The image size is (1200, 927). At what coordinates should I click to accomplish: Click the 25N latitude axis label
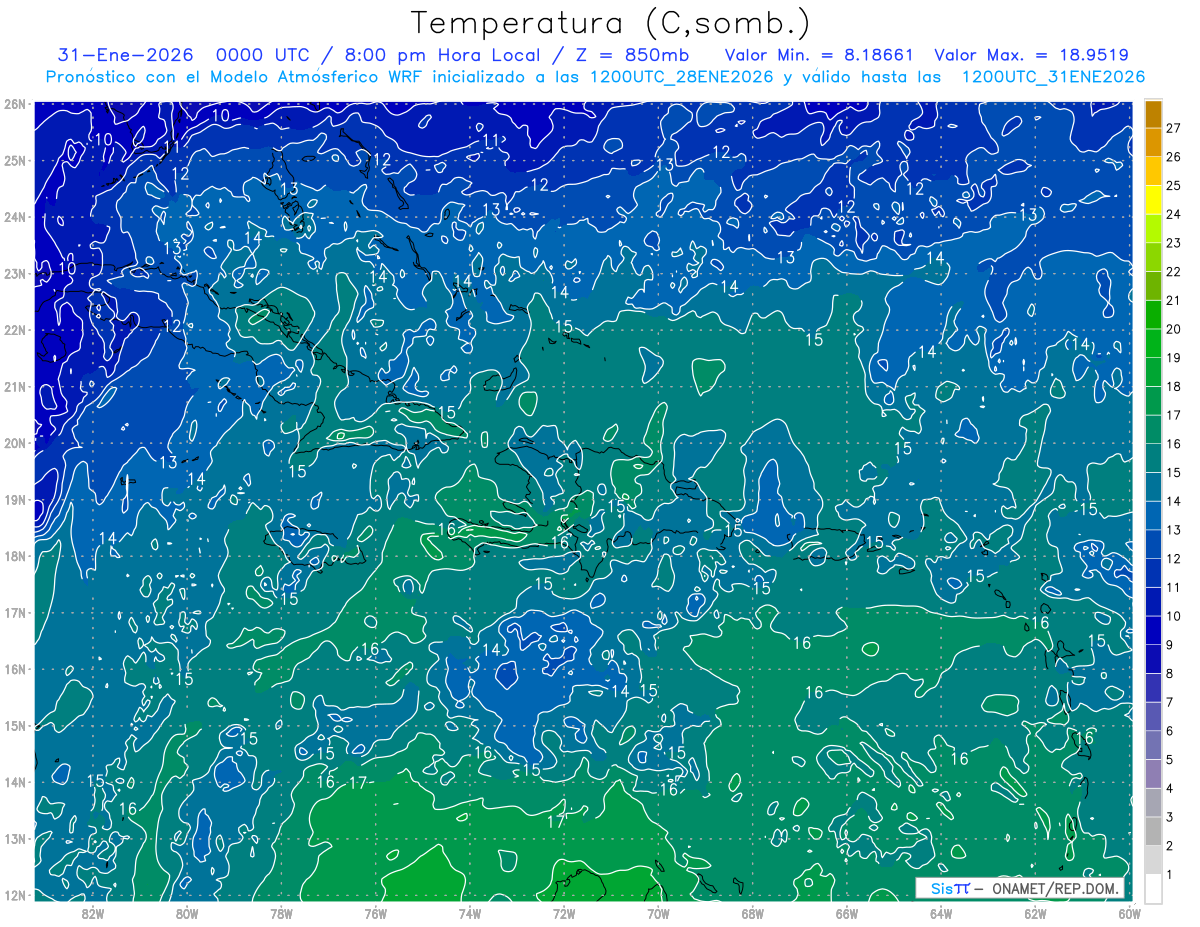coord(16,160)
